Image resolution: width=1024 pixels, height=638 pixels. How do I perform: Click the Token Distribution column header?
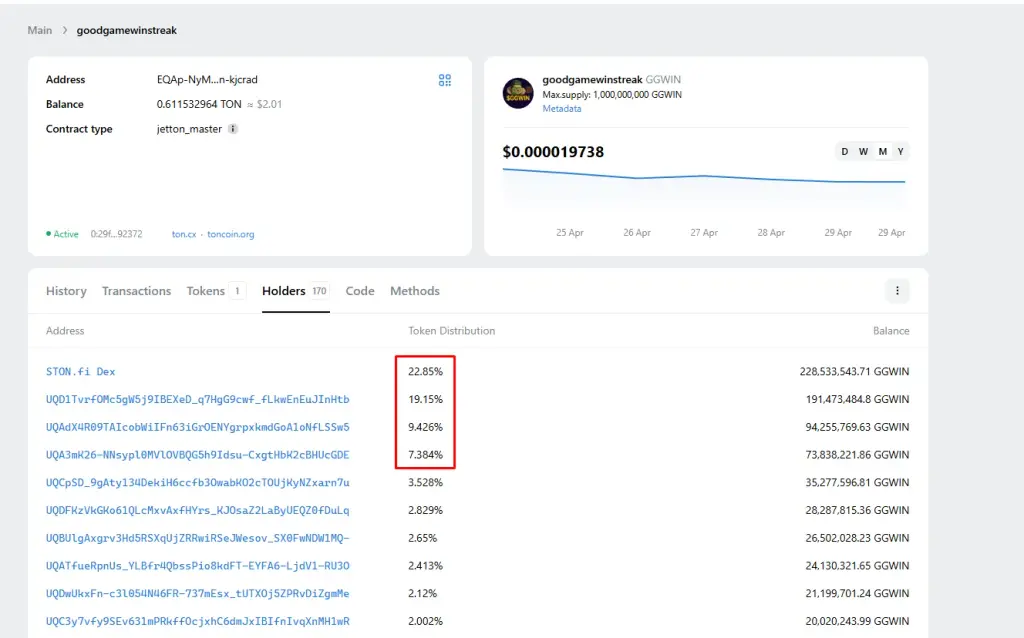pos(451,330)
